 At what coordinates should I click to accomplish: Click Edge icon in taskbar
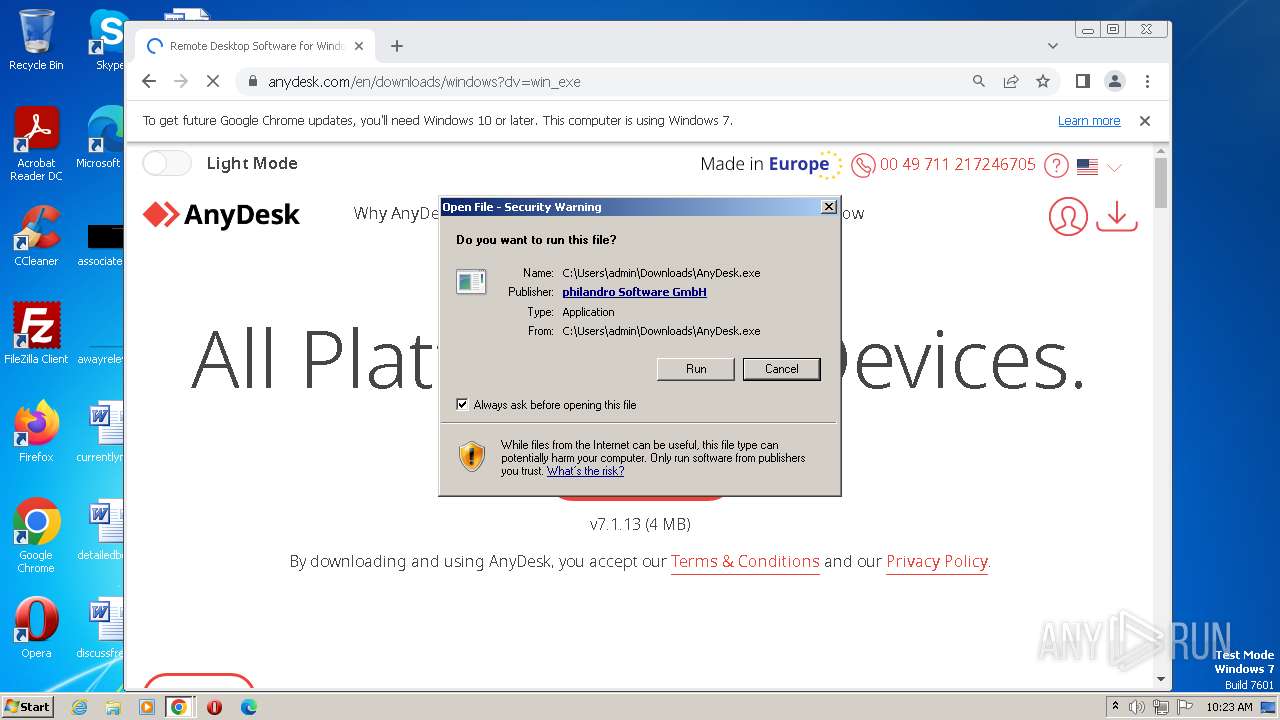tap(248, 707)
